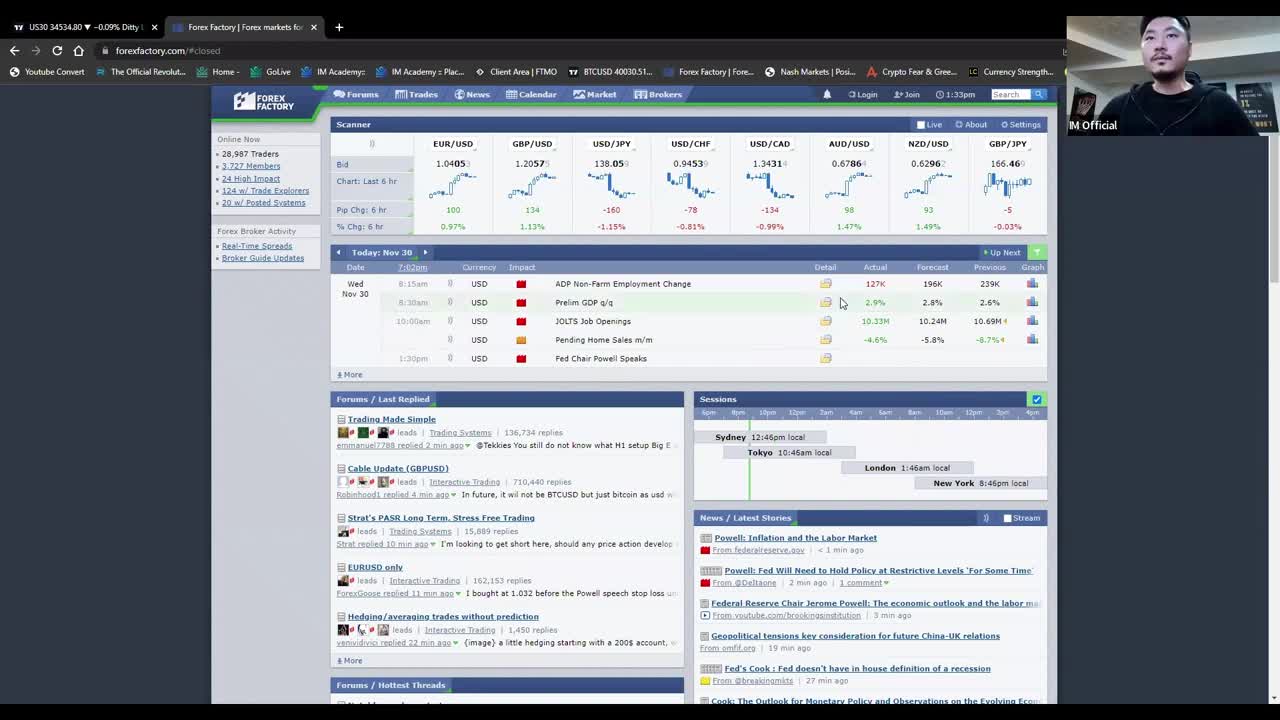Click the 7:02pm time column link
The width and height of the screenshot is (1280, 720).
tap(413, 268)
